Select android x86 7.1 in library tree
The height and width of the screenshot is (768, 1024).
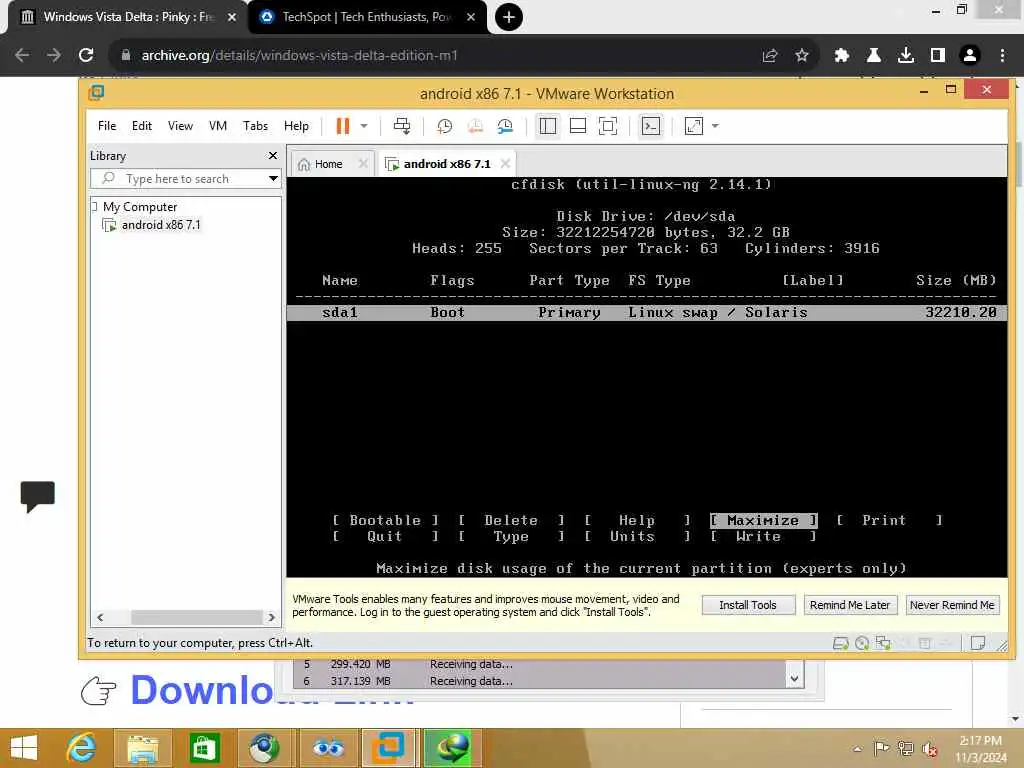pos(161,225)
